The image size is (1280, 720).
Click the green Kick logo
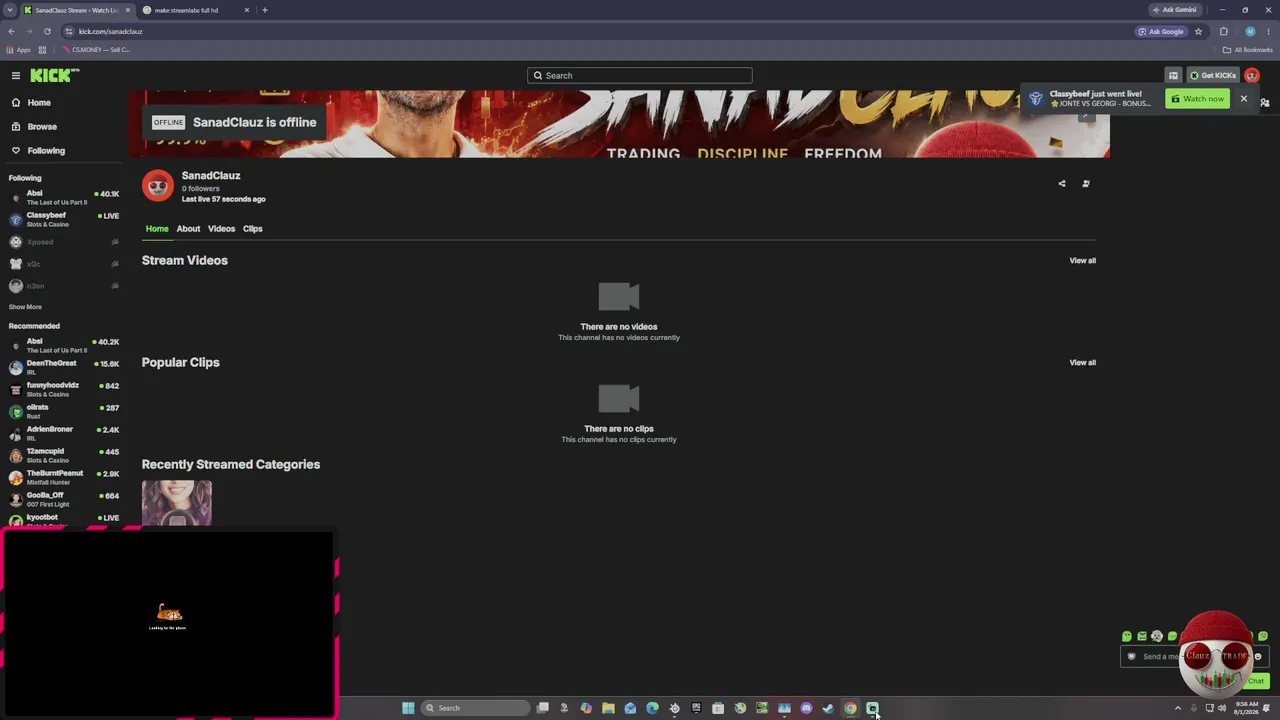coord(54,75)
